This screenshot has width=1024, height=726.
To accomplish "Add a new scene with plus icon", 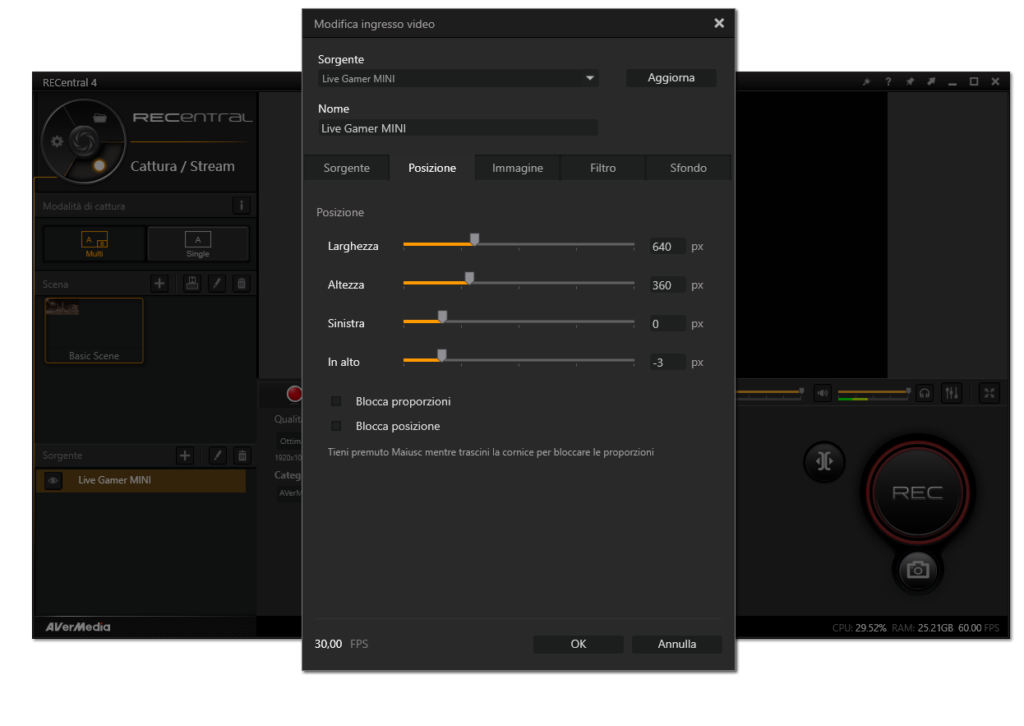I will [x=159, y=283].
